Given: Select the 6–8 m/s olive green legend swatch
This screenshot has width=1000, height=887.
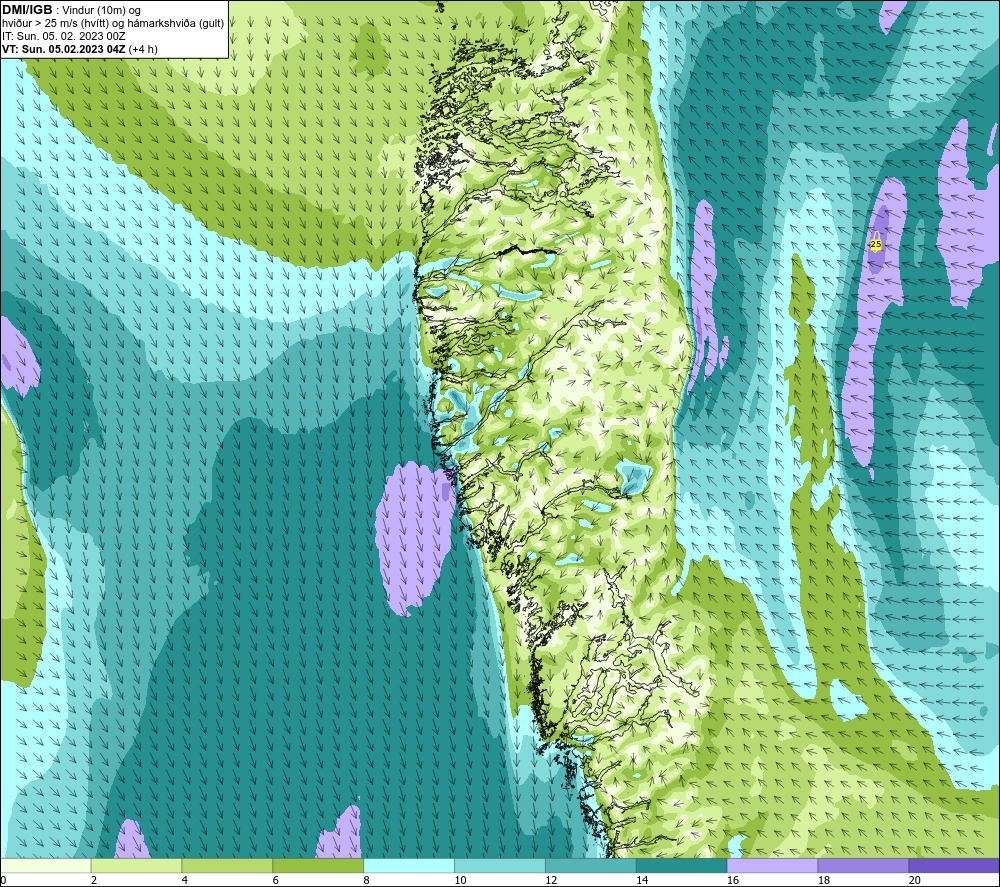Looking at the screenshot, I should (x=318, y=865).
